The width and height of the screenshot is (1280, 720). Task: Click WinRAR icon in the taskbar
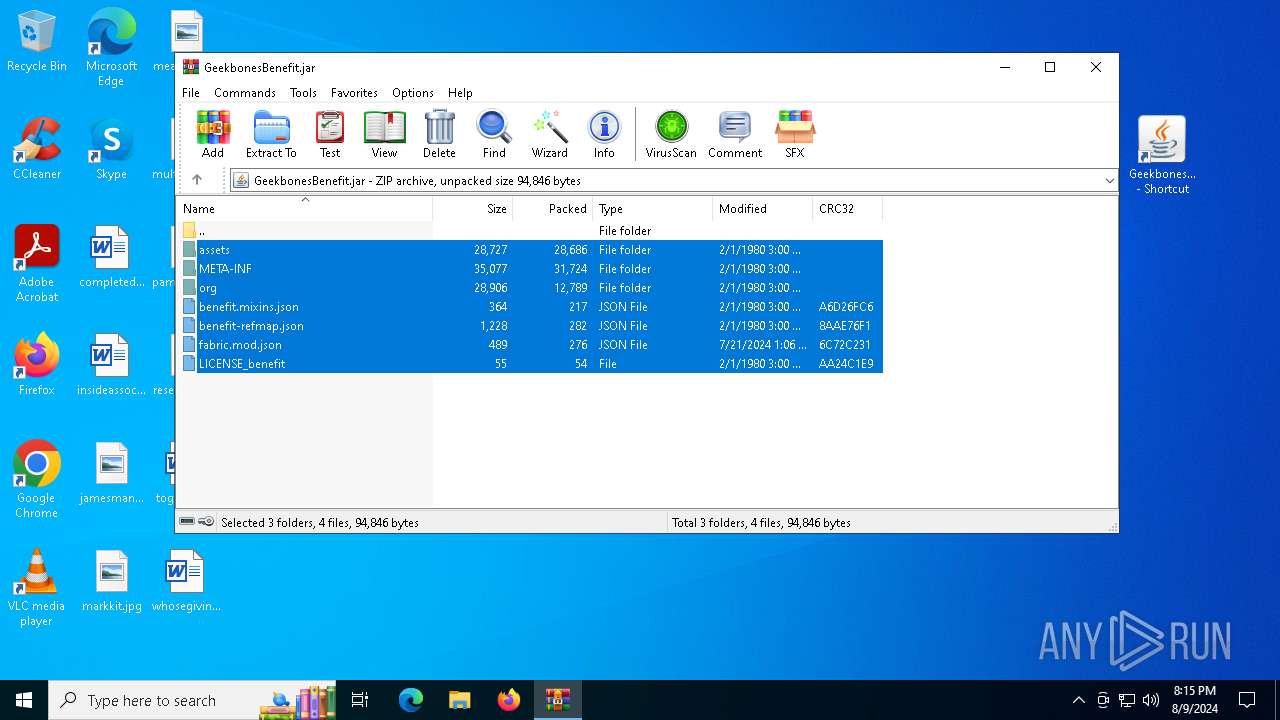tap(557, 700)
